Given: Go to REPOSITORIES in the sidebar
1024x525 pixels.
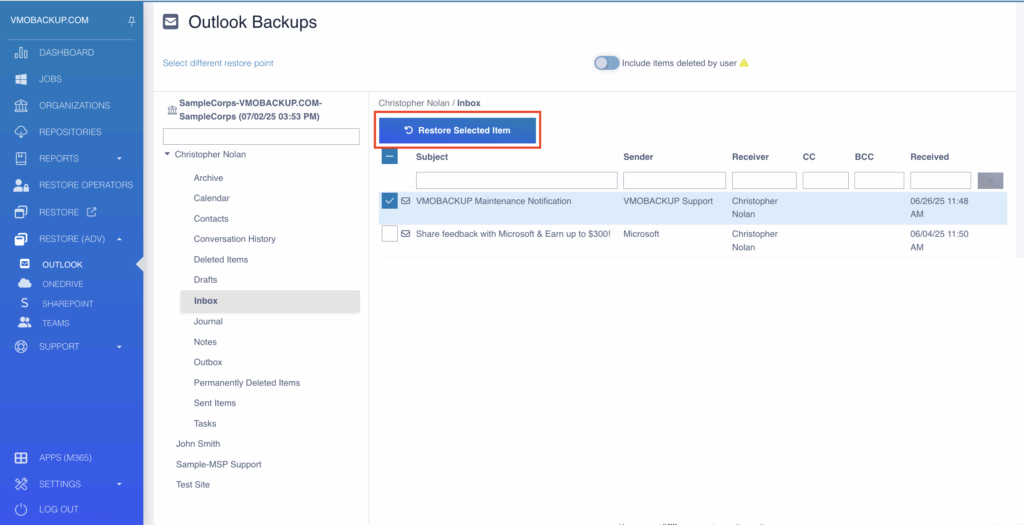Looking at the screenshot, I should pyautogui.click(x=71, y=132).
